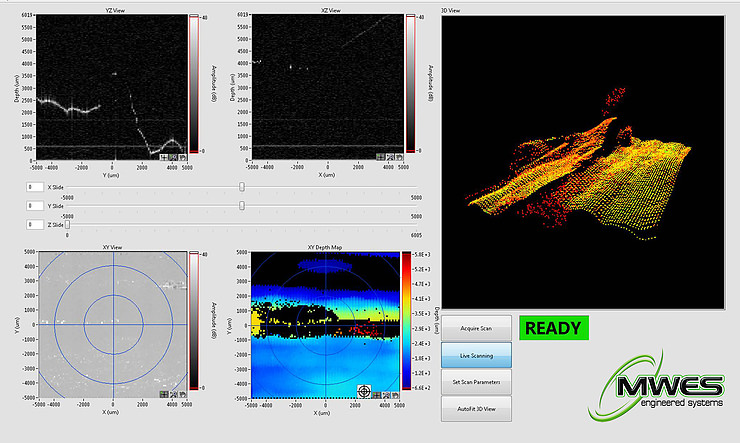This screenshot has width=740, height=443.
Task: Click the Acquire Scan button
Action: [476, 328]
